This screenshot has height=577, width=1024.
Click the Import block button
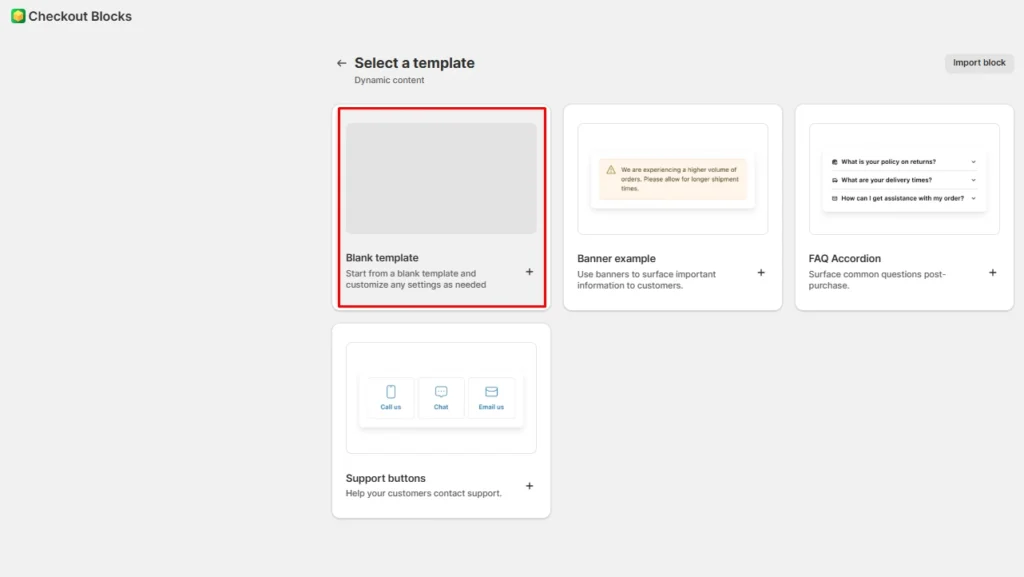pyautogui.click(x=978, y=62)
